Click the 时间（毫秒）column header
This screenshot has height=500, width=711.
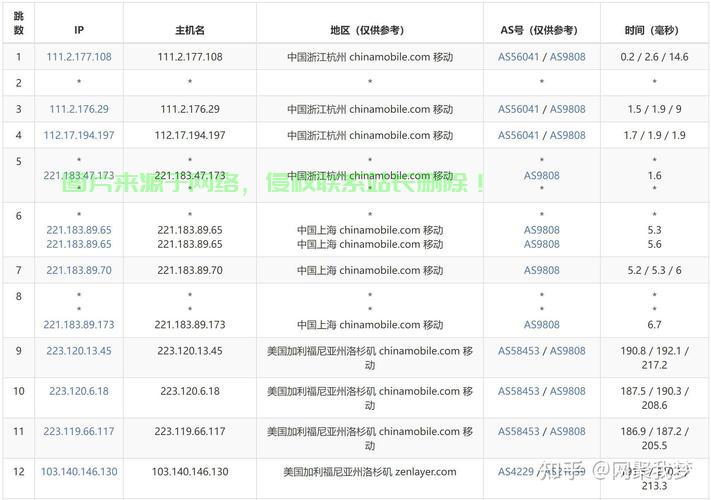(654, 30)
